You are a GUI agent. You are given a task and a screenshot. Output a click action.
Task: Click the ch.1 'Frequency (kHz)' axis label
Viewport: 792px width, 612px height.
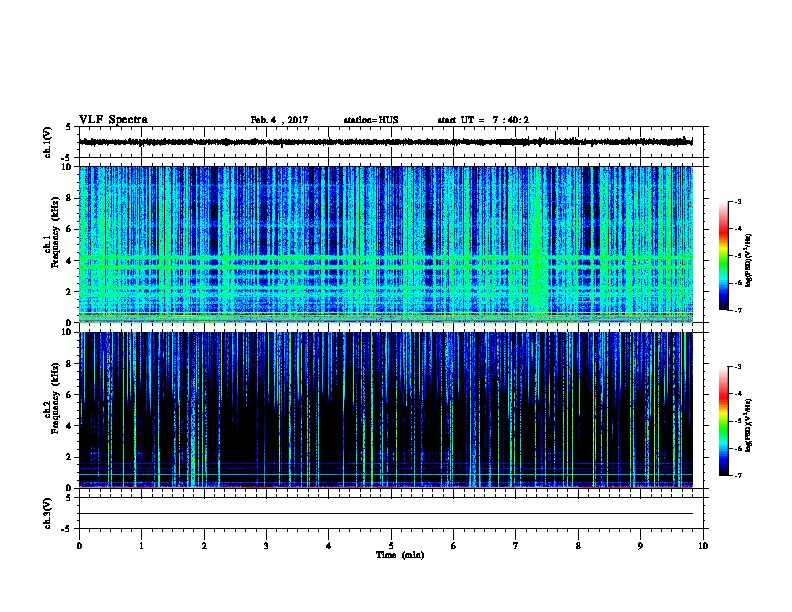[55, 232]
